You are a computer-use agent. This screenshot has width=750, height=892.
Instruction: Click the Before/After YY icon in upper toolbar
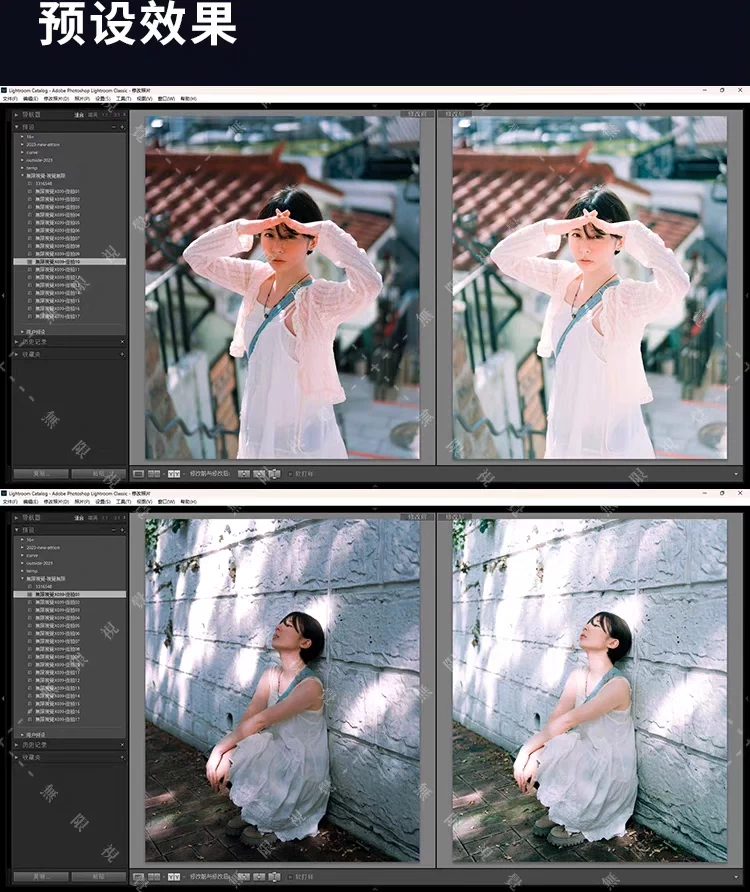click(x=173, y=473)
